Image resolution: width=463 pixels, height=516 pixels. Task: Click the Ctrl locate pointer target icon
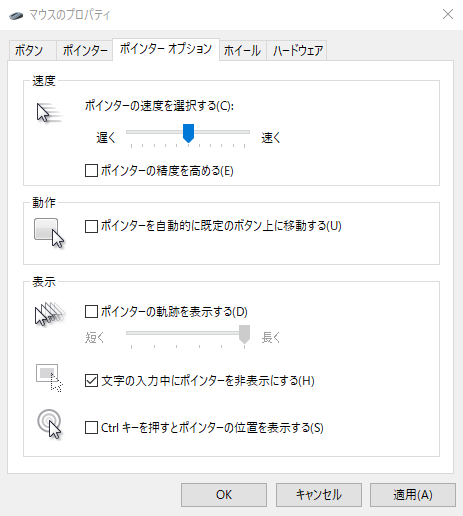point(49,424)
